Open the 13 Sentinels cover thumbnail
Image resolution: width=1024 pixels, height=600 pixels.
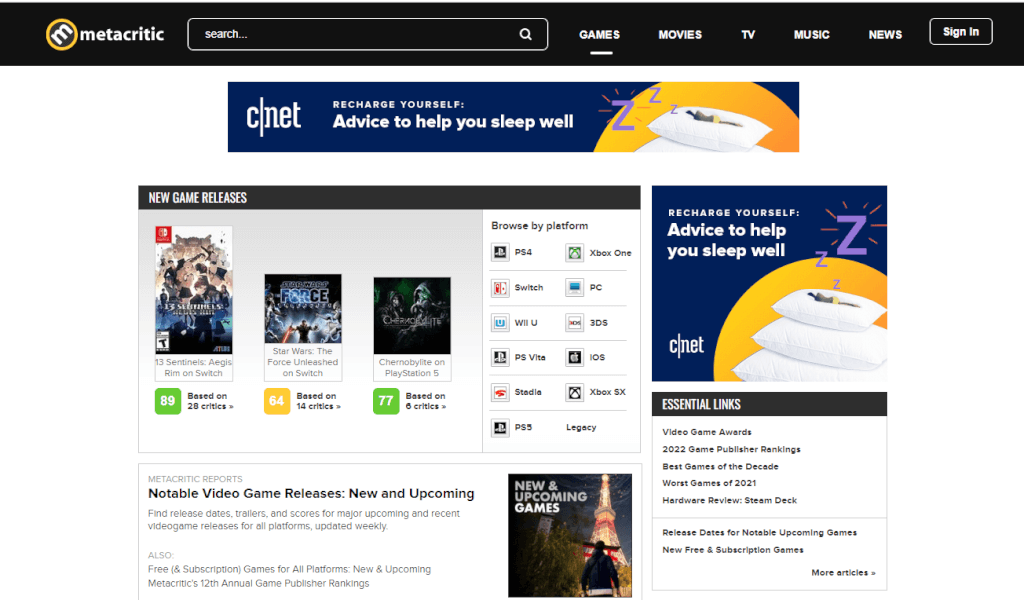[x=194, y=290]
